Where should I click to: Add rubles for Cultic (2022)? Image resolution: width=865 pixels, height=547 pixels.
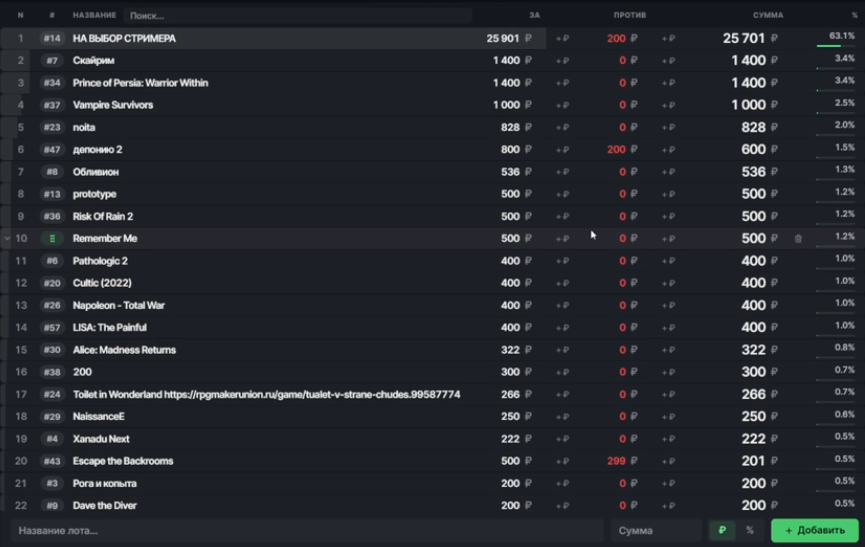(x=562, y=283)
